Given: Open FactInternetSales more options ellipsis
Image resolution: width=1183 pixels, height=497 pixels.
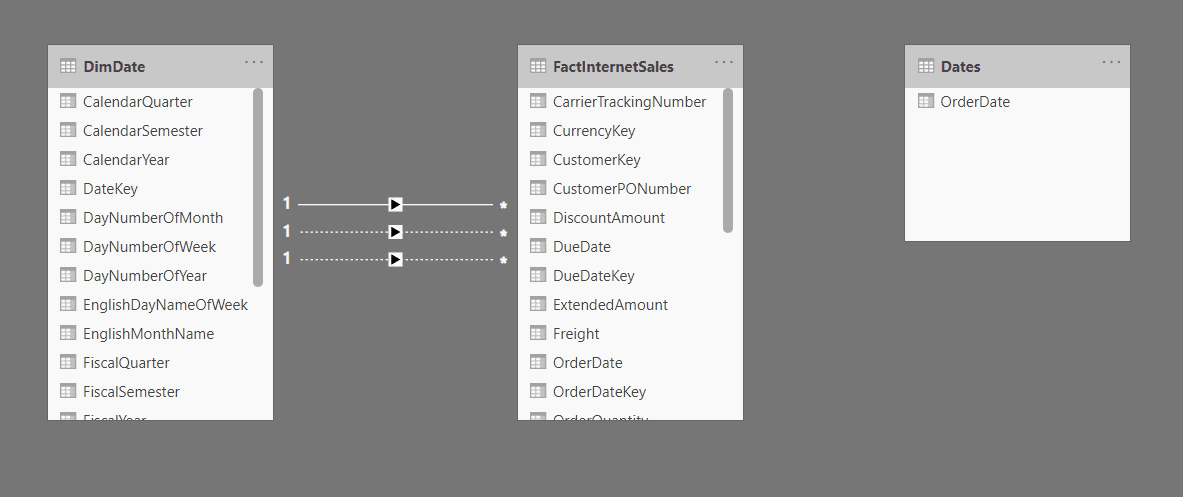Looking at the screenshot, I should pos(724,63).
